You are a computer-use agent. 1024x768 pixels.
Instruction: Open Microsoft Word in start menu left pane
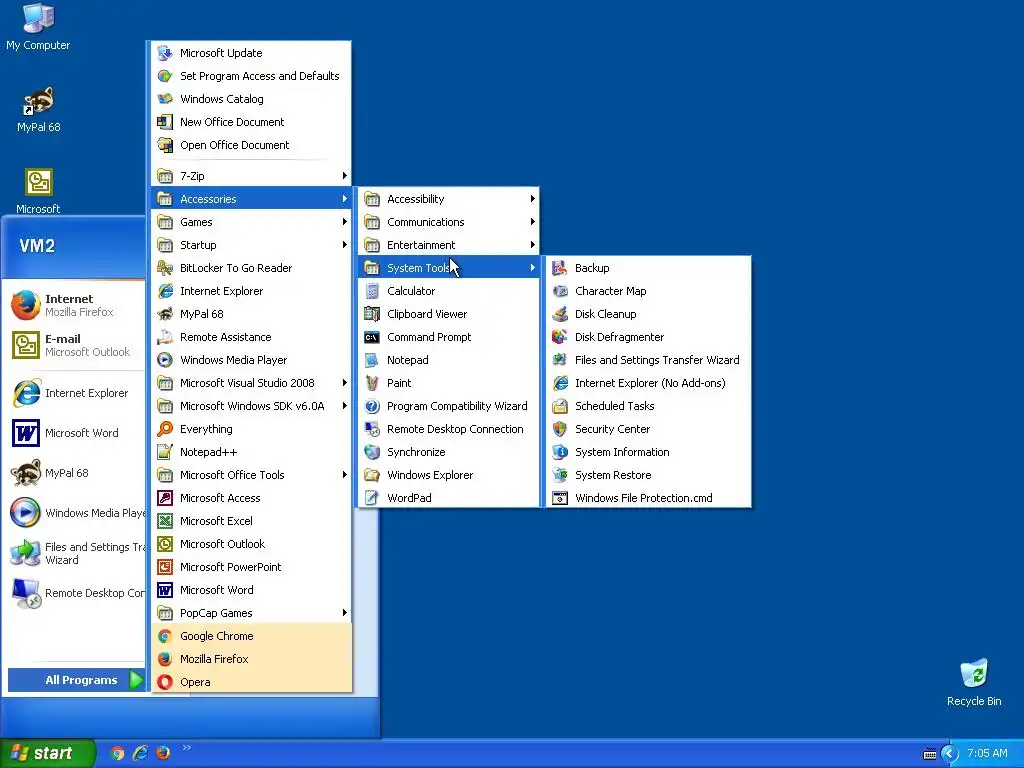point(74,433)
